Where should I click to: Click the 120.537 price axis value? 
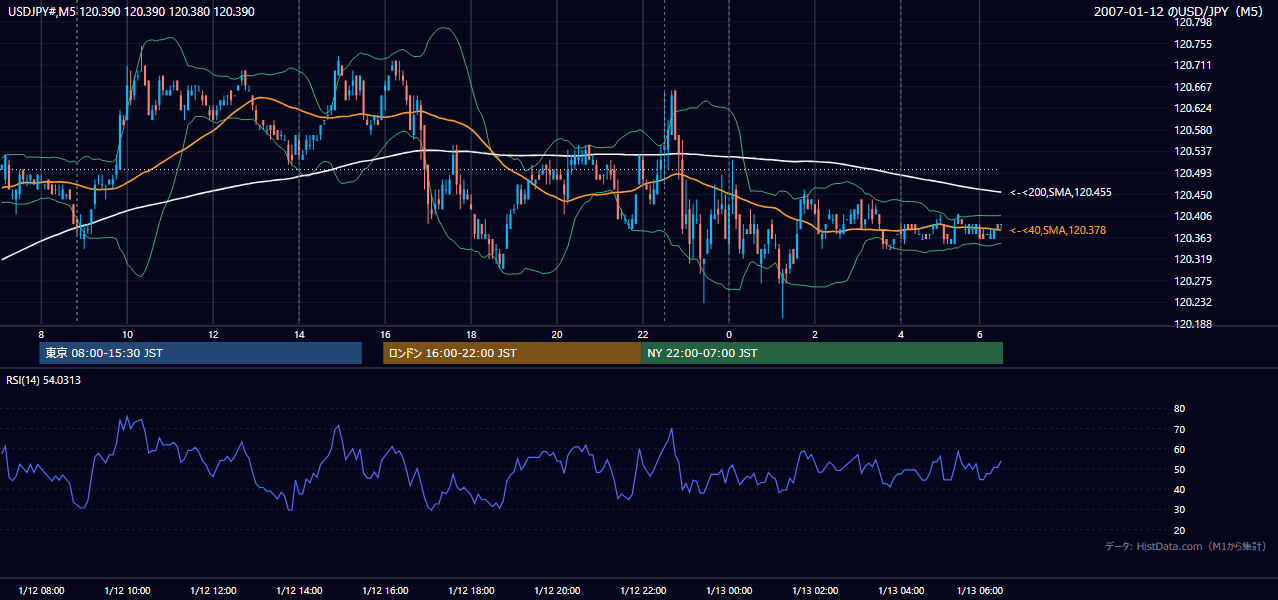1194,152
